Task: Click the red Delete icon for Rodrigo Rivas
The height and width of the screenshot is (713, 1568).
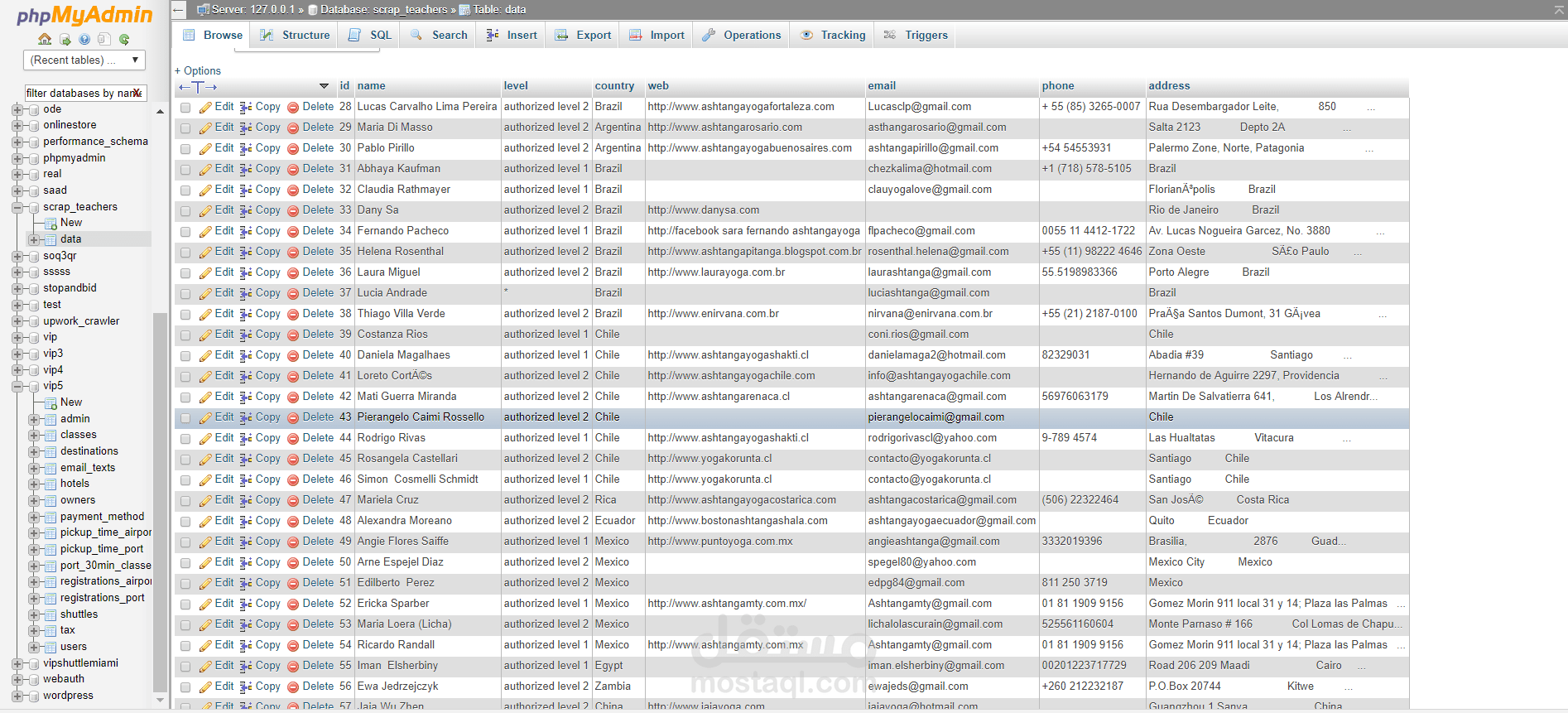Action: [293, 438]
